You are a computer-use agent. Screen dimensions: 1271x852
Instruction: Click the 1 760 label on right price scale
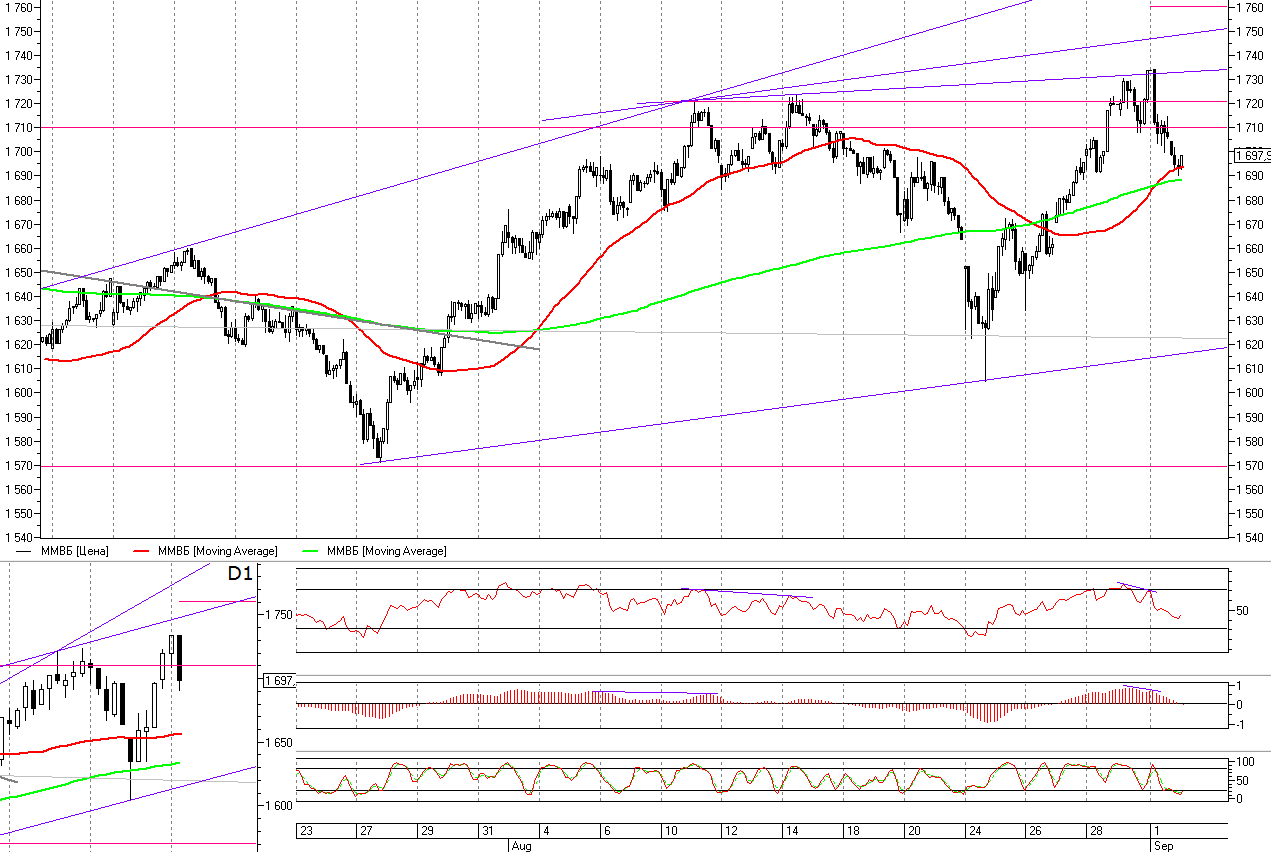(1250, 7)
